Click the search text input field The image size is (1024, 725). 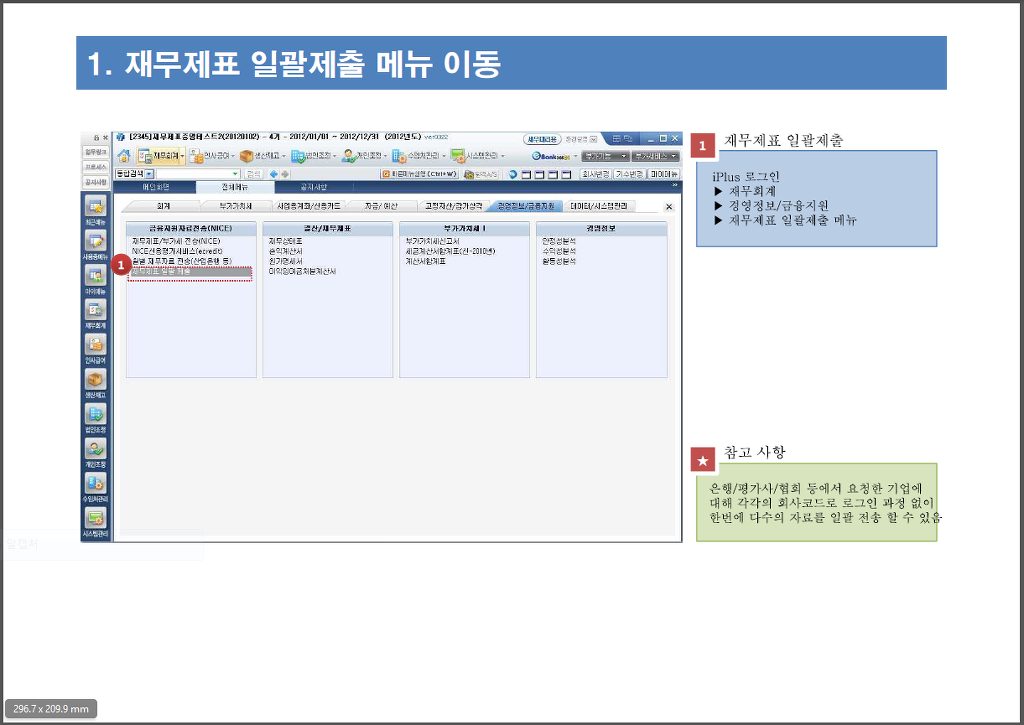coord(198,174)
